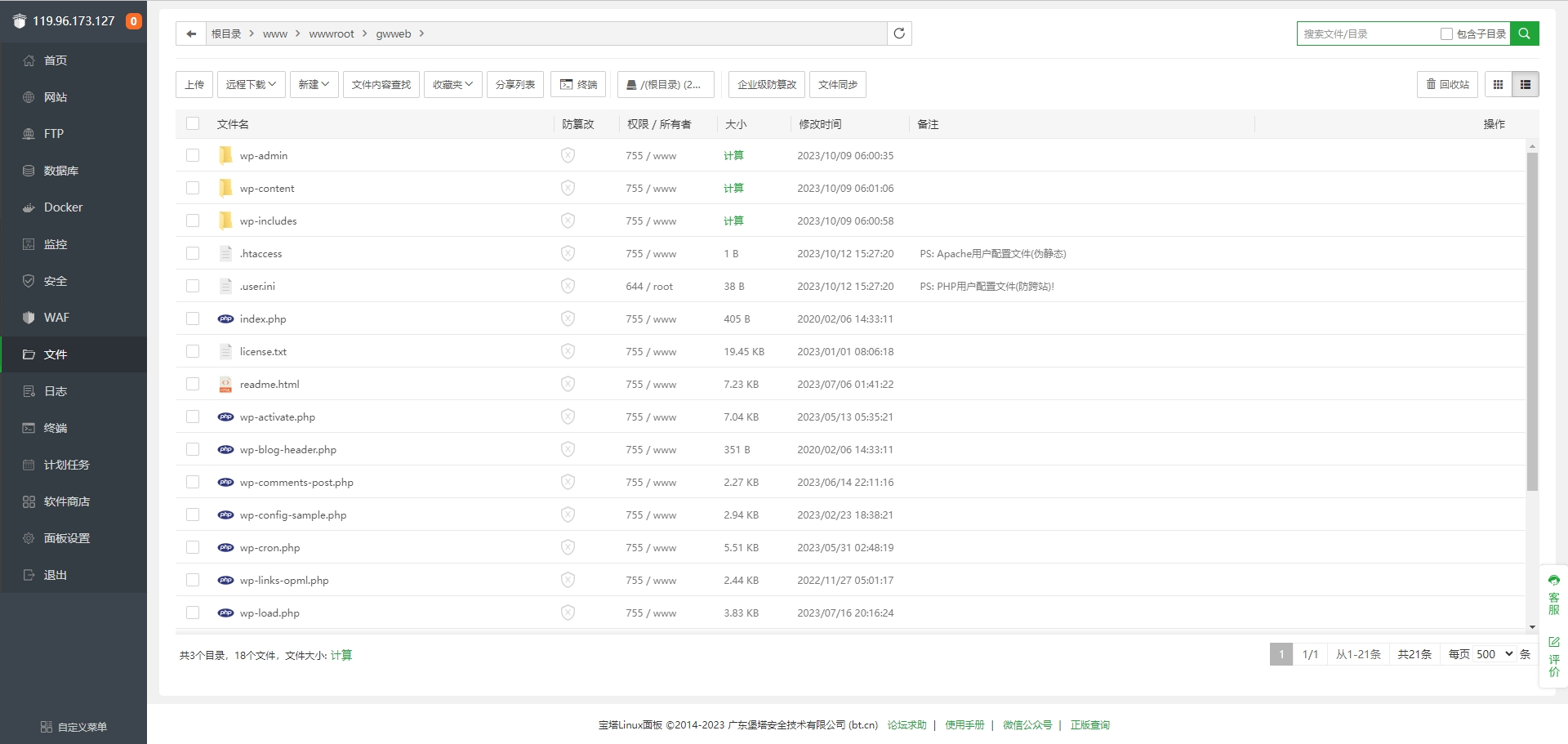Open the wp-admin folder icon
Image resolution: width=1568 pixels, height=744 pixels.
coord(225,155)
